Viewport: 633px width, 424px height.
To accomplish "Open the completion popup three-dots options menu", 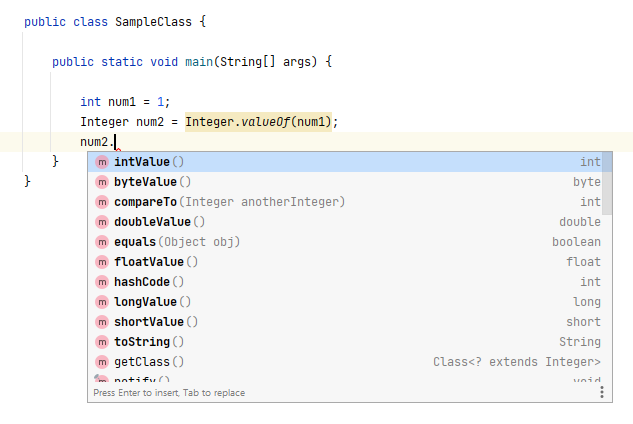I will coord(601,393).
